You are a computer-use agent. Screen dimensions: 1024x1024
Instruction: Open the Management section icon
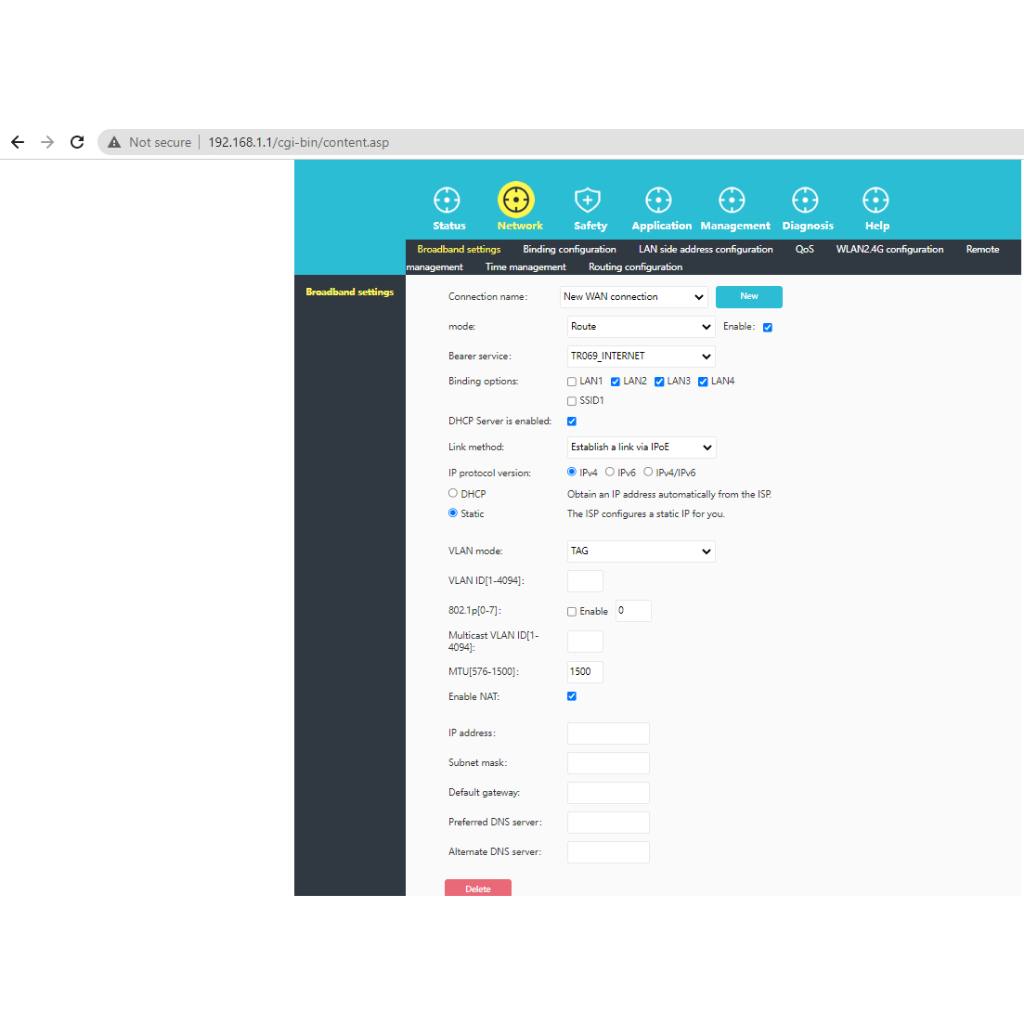coord(731,200)
